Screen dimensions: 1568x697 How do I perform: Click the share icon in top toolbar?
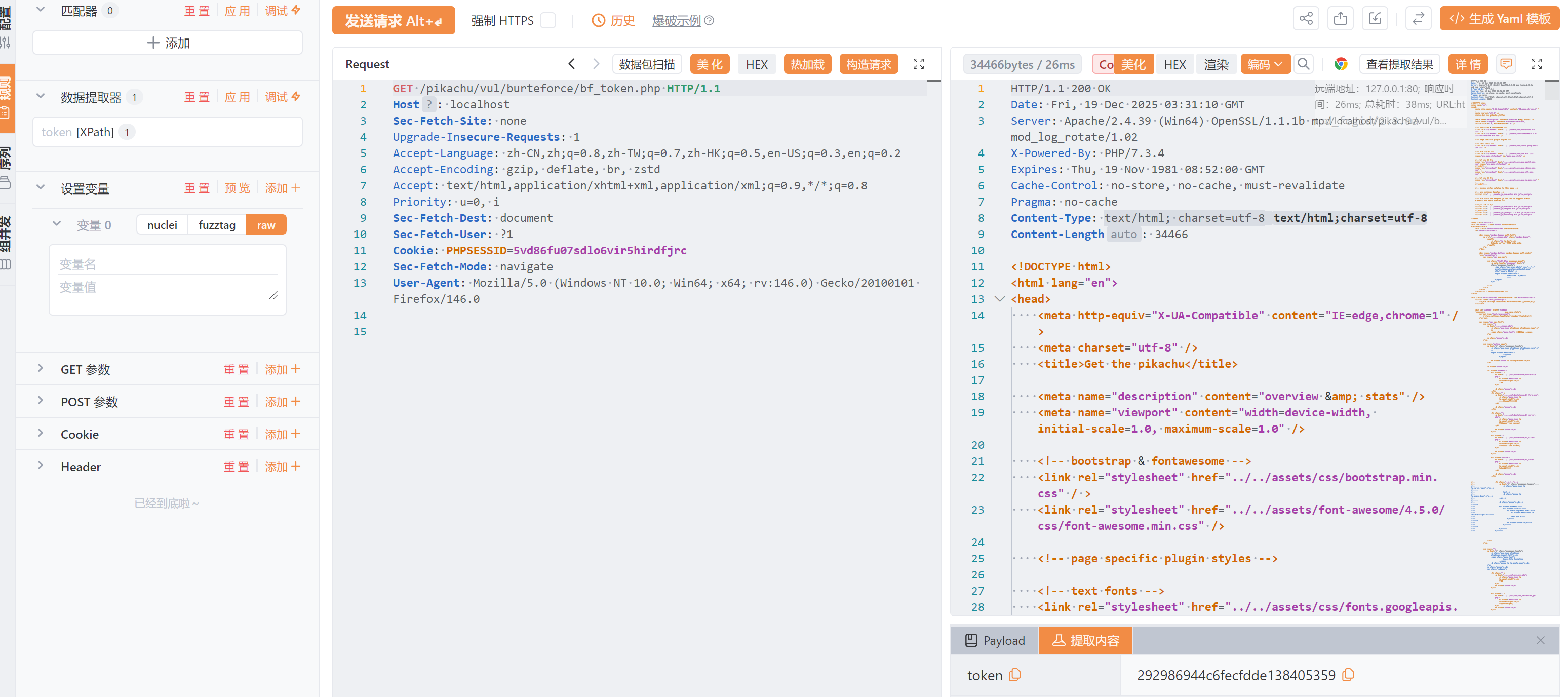[1306, 19]
